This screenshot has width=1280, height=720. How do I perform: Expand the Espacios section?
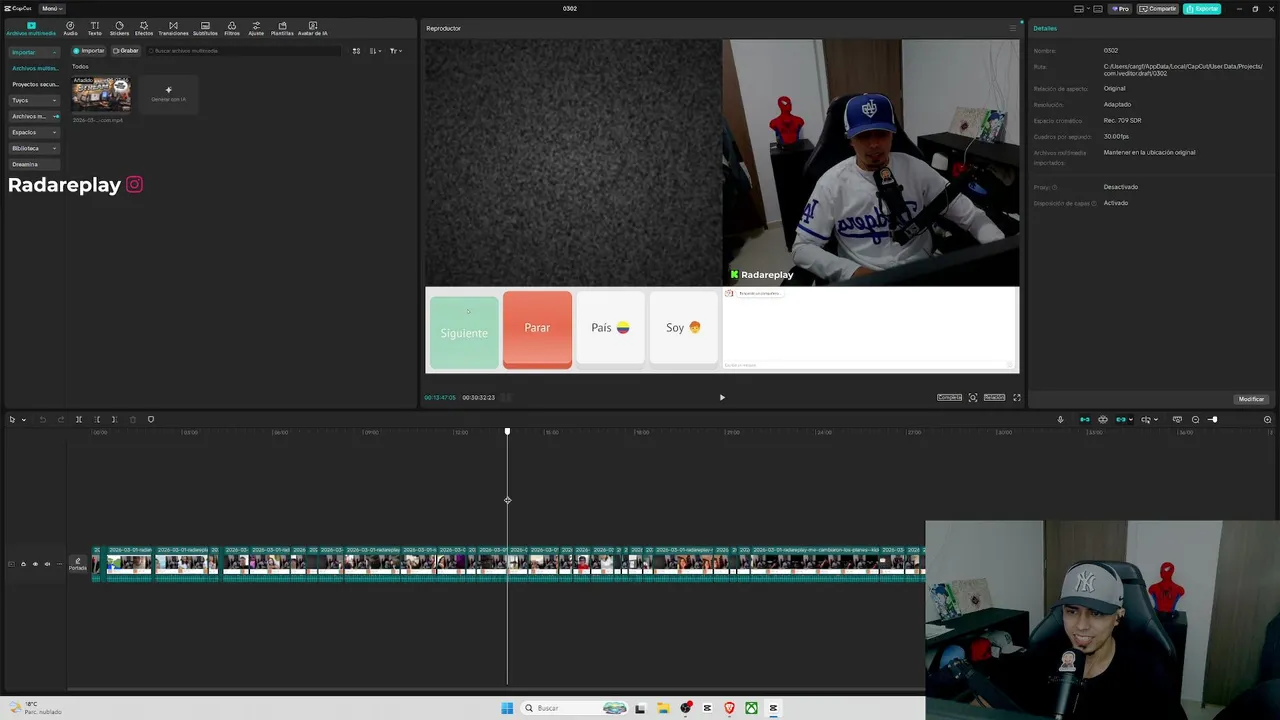[34, 132]
